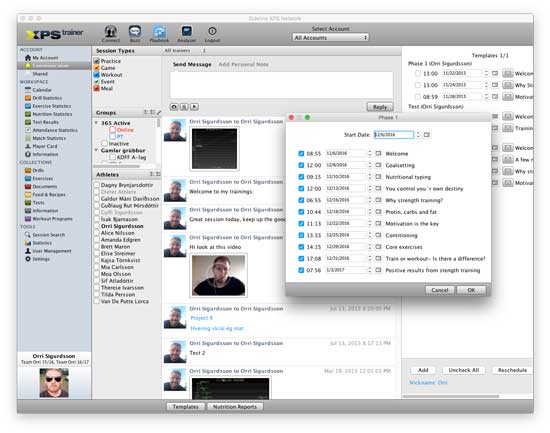This screenshot has height=433, width=550.
Task: Click calendar picker icon beside Start Date
Action: (427, 135)
